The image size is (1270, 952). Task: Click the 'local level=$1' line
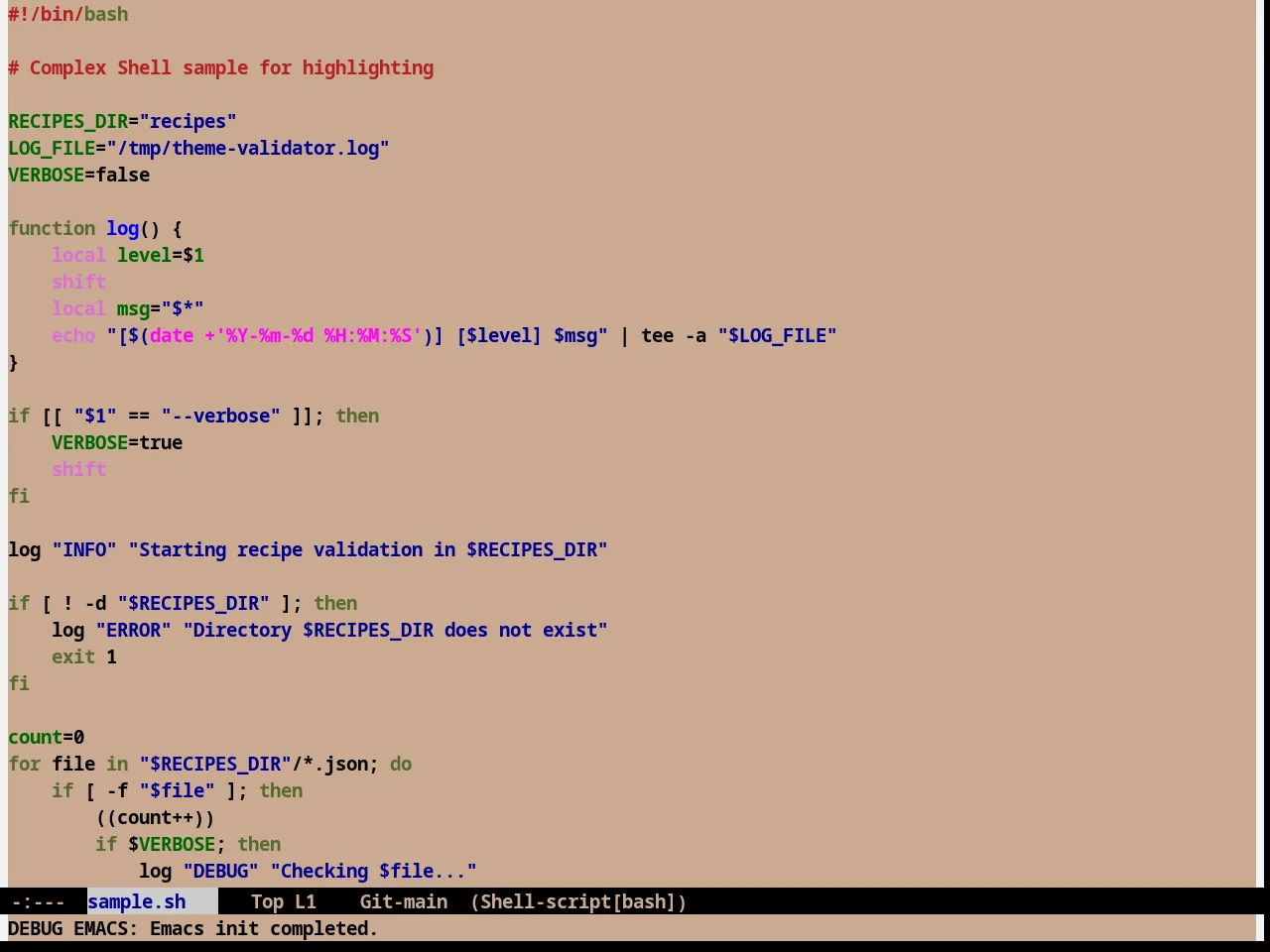(x=128, y=255)
